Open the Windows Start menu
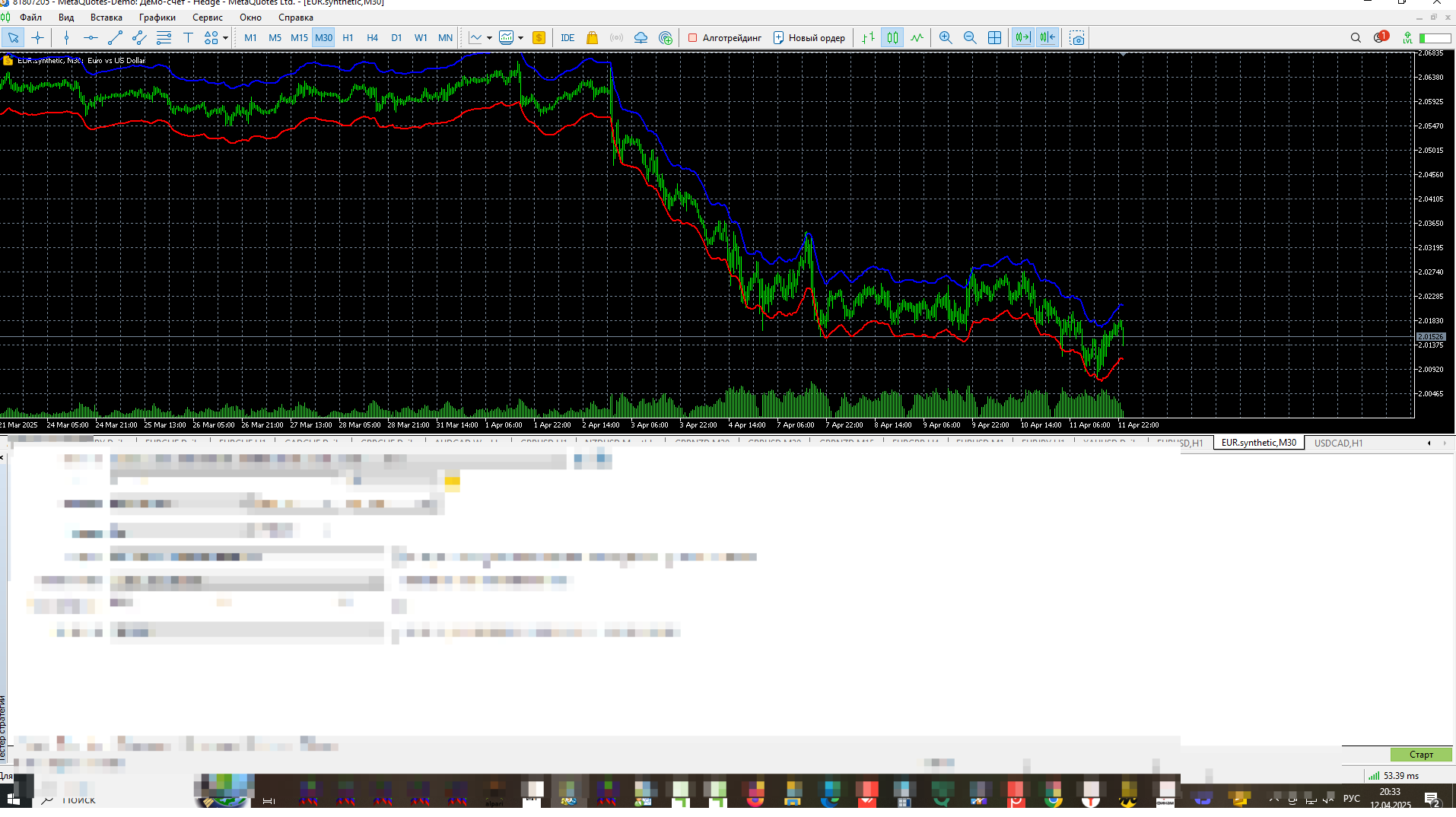The width and height of the screenshot is (1456, 817). (13, 799)
